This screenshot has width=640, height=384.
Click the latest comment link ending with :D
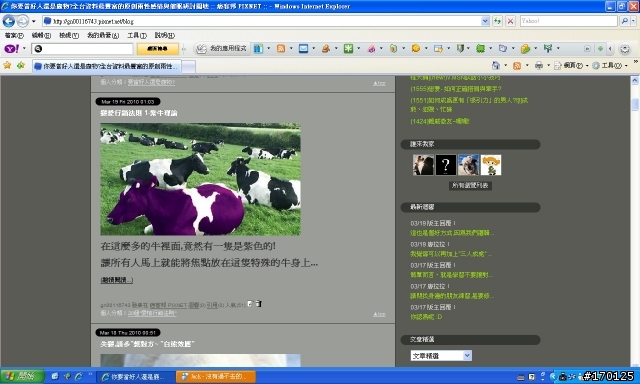click(426, 317)
